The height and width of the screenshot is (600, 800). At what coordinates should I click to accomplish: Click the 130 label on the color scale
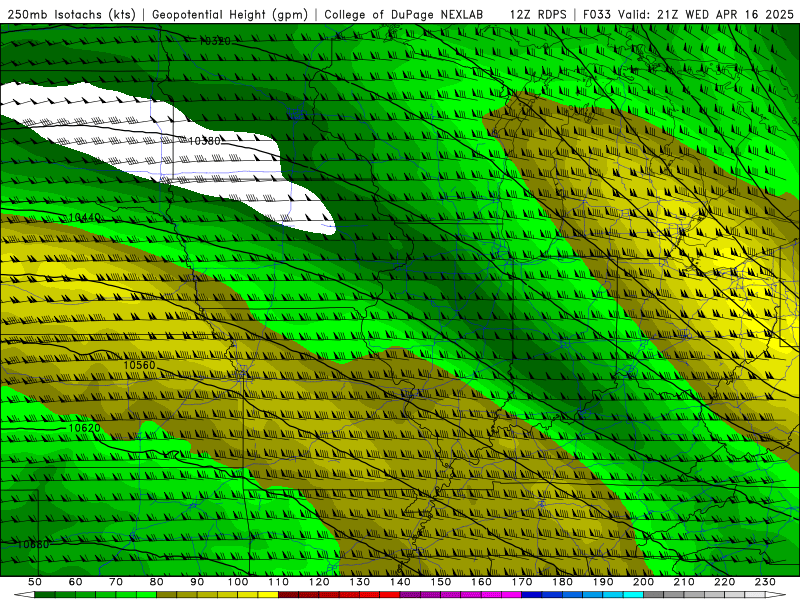pyautogui.click(x=360, y=582)
